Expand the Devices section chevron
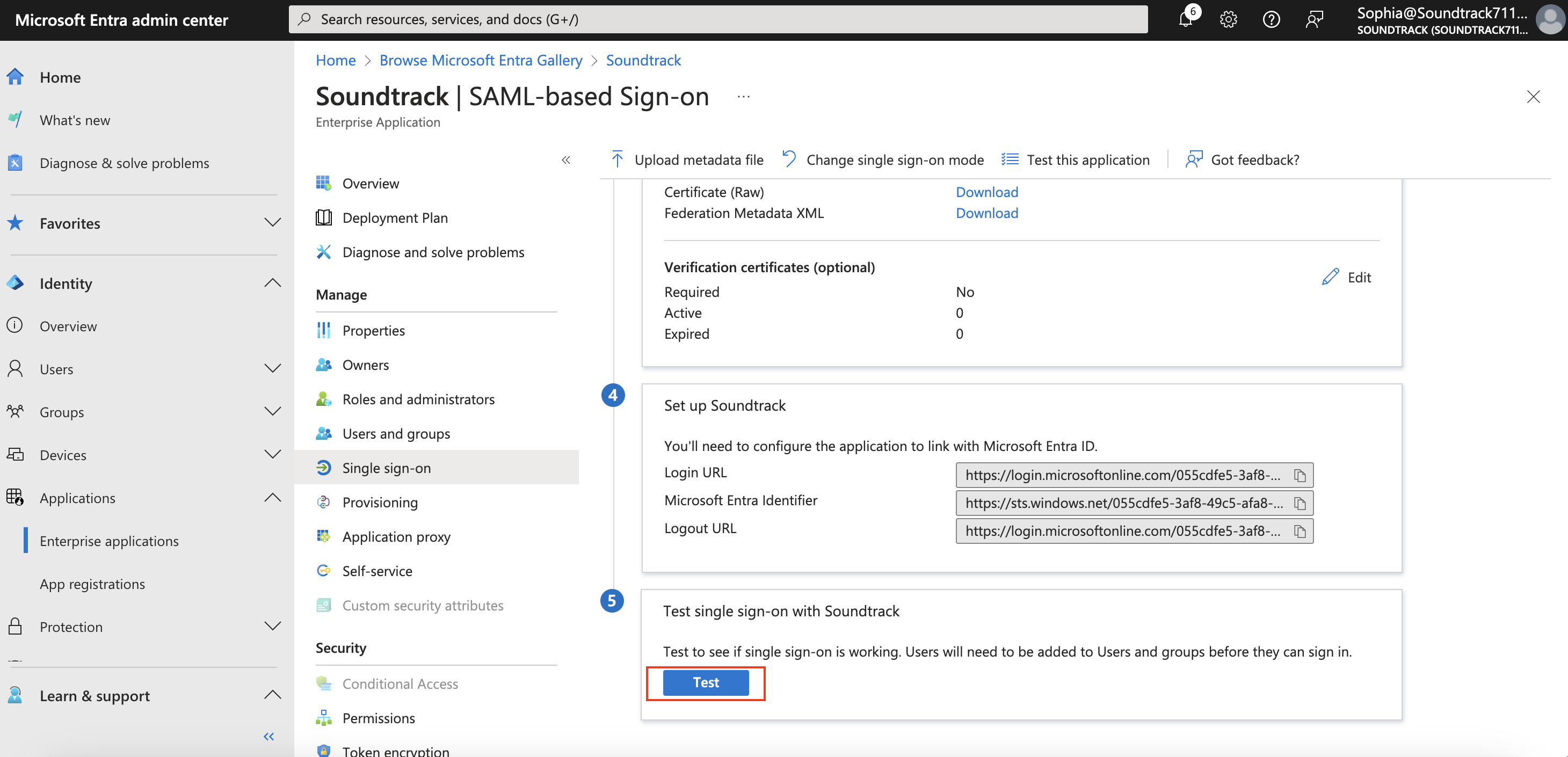 click(x=273, y=455)
